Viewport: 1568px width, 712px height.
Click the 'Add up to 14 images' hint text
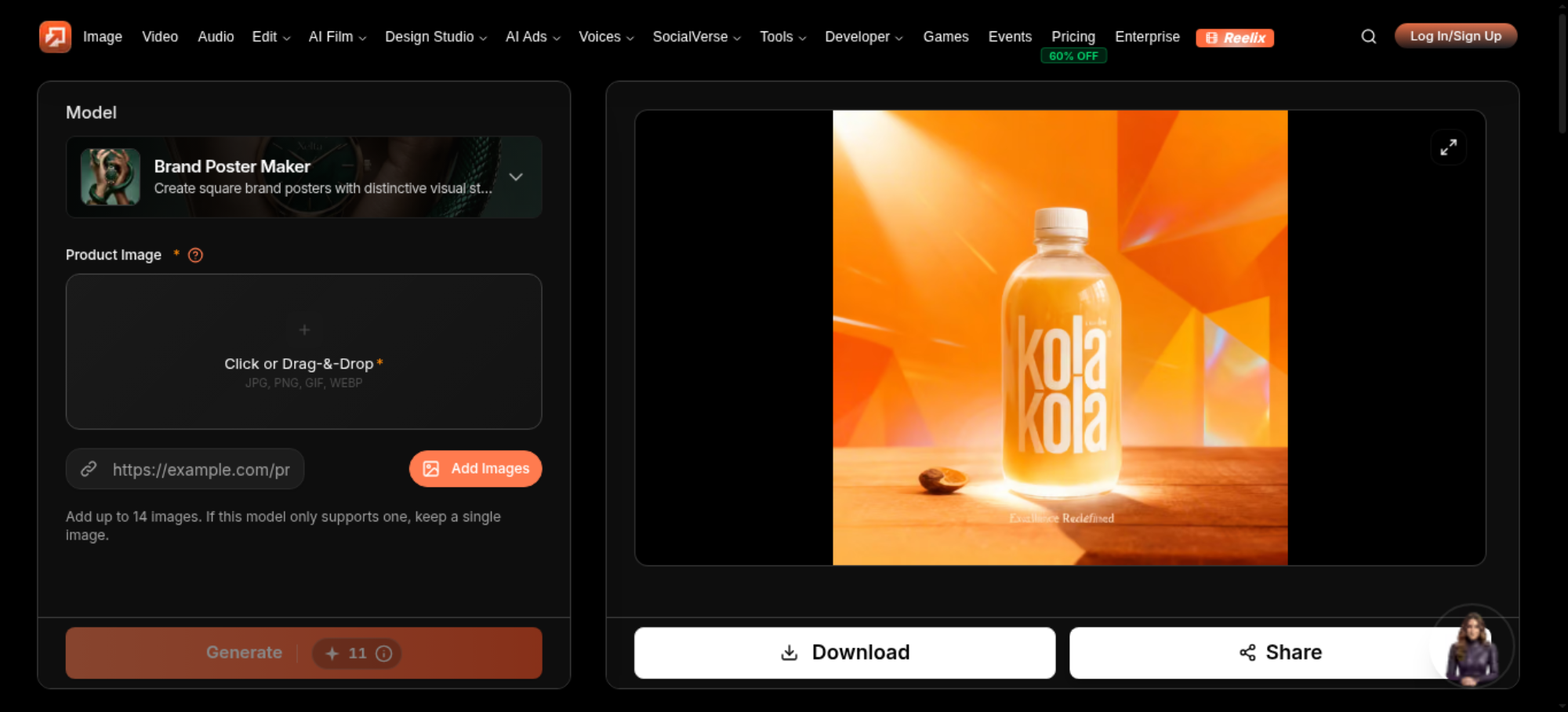(283, 526)
